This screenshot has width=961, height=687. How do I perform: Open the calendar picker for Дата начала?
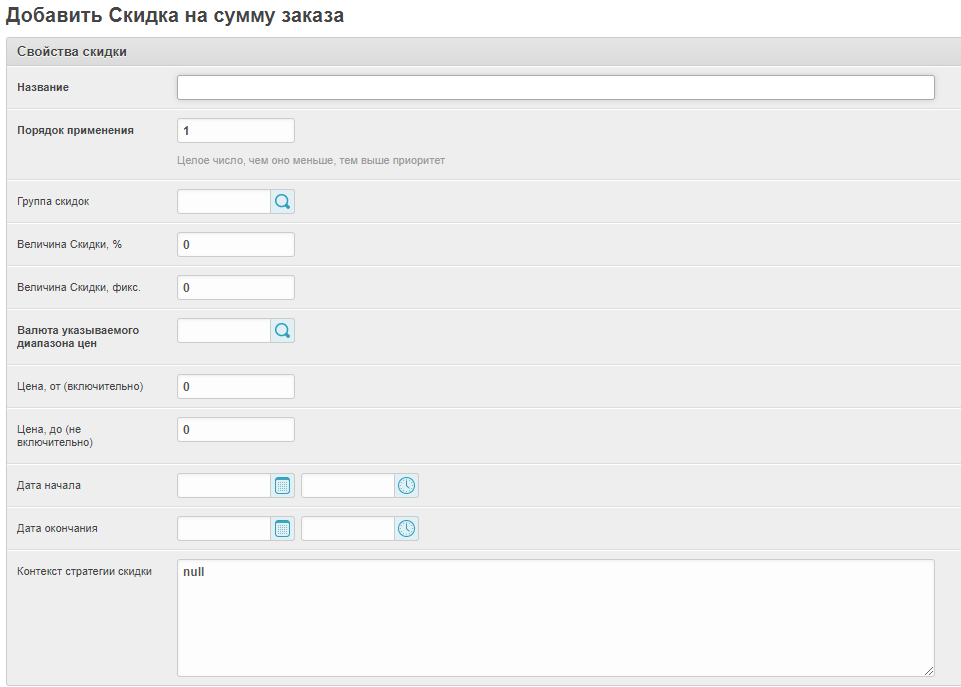point(283,486)
